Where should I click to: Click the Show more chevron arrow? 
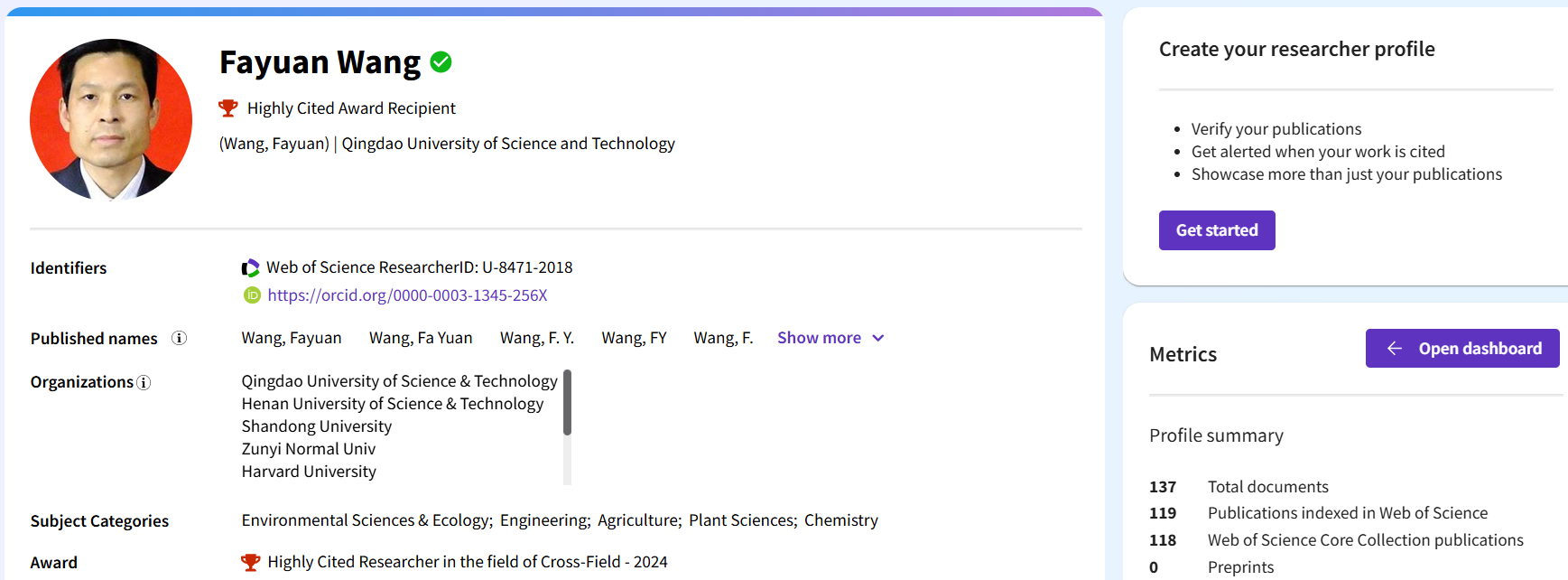[x=878, y=338]
